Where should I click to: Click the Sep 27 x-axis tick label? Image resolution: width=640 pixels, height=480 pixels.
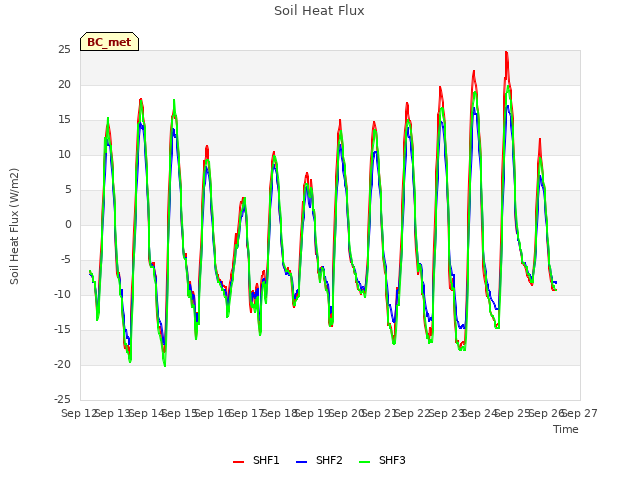580,413
